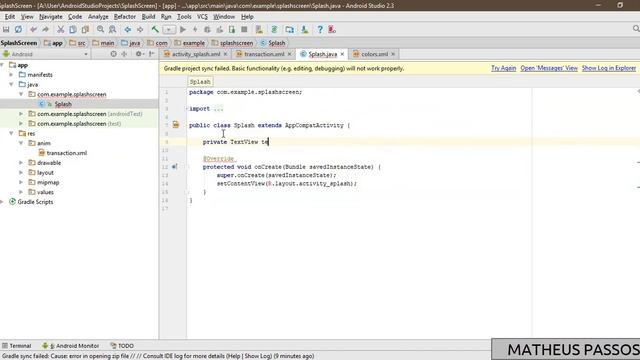Click the Synchronize toolbar icon
640x360 pixels.
point(18,29)
